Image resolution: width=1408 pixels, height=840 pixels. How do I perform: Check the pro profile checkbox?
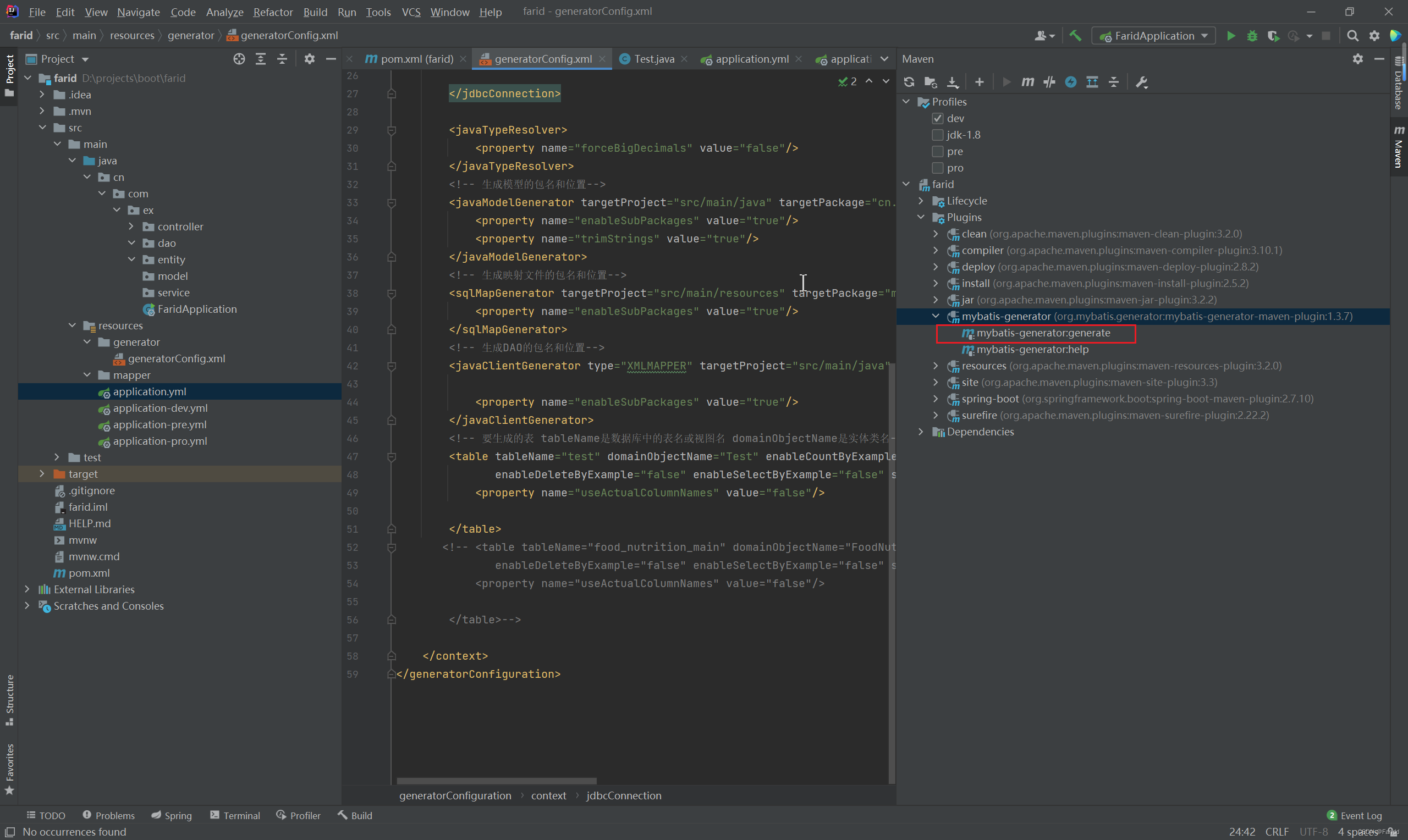point(937,168)
